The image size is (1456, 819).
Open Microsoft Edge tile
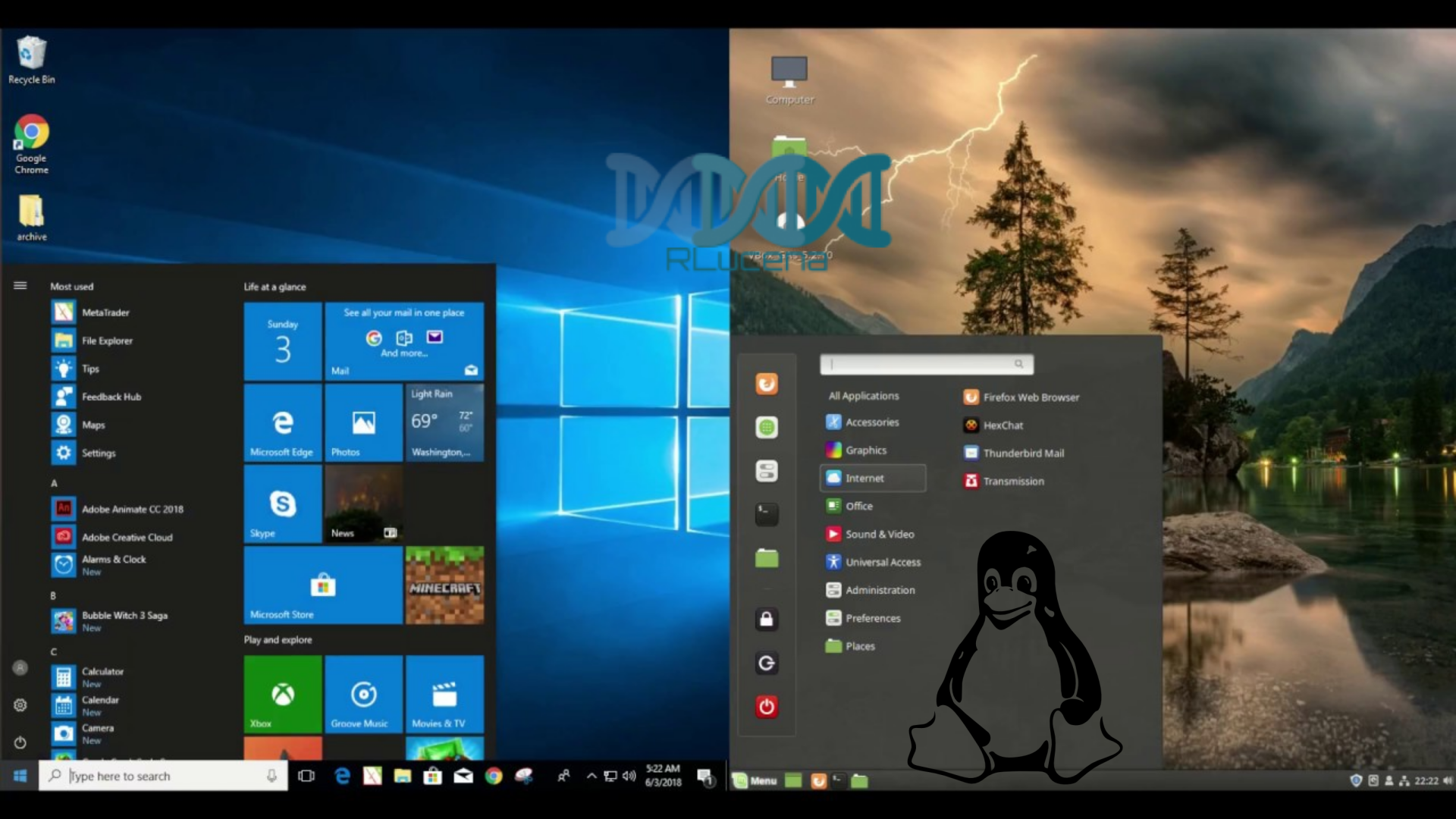(283, 422)
